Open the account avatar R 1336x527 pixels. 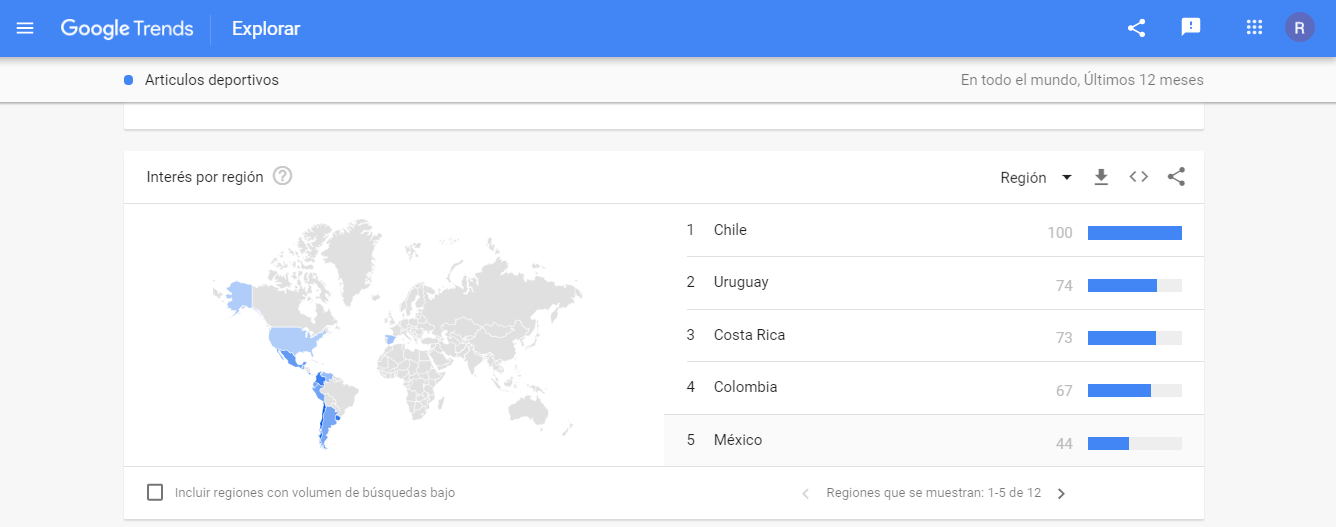coord(1299,28)
